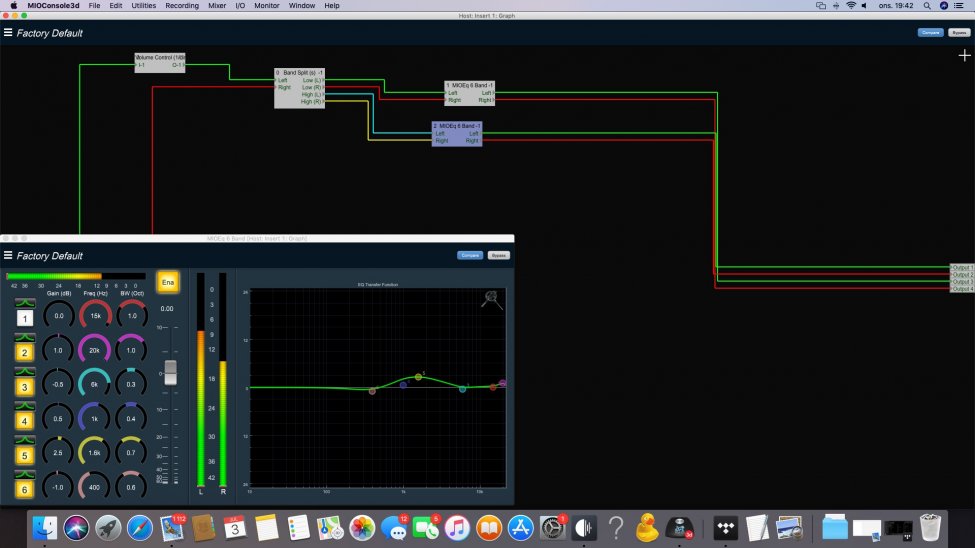Viewport: 975px width, 548px height.
Task: Open the graph window's hamburger preset menu
Action: click(8, 33)
